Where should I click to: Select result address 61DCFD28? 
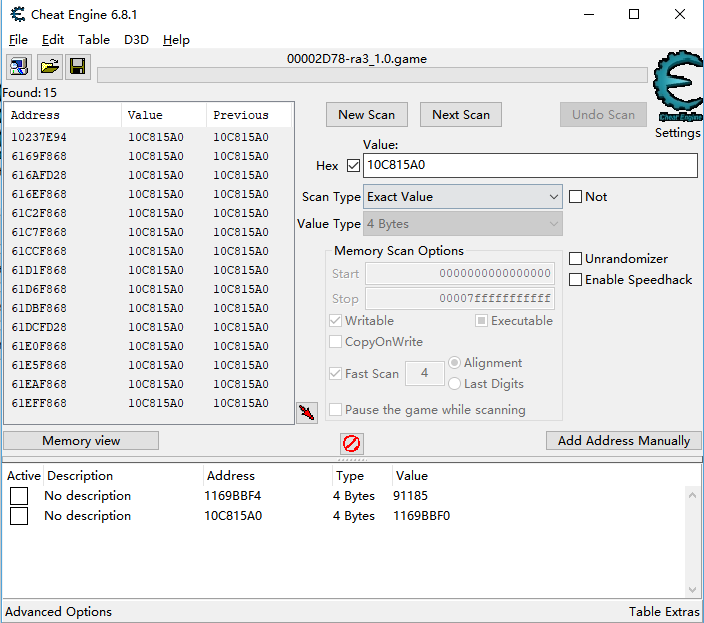click(x=39, y=327)
